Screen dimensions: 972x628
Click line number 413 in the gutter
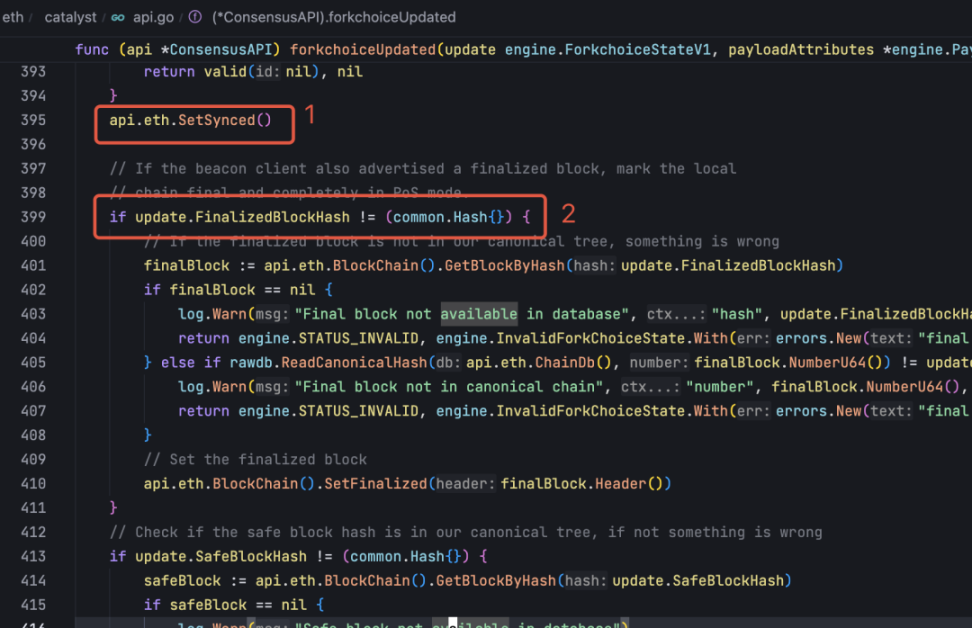pyautogui.click(x=32, y=556)
